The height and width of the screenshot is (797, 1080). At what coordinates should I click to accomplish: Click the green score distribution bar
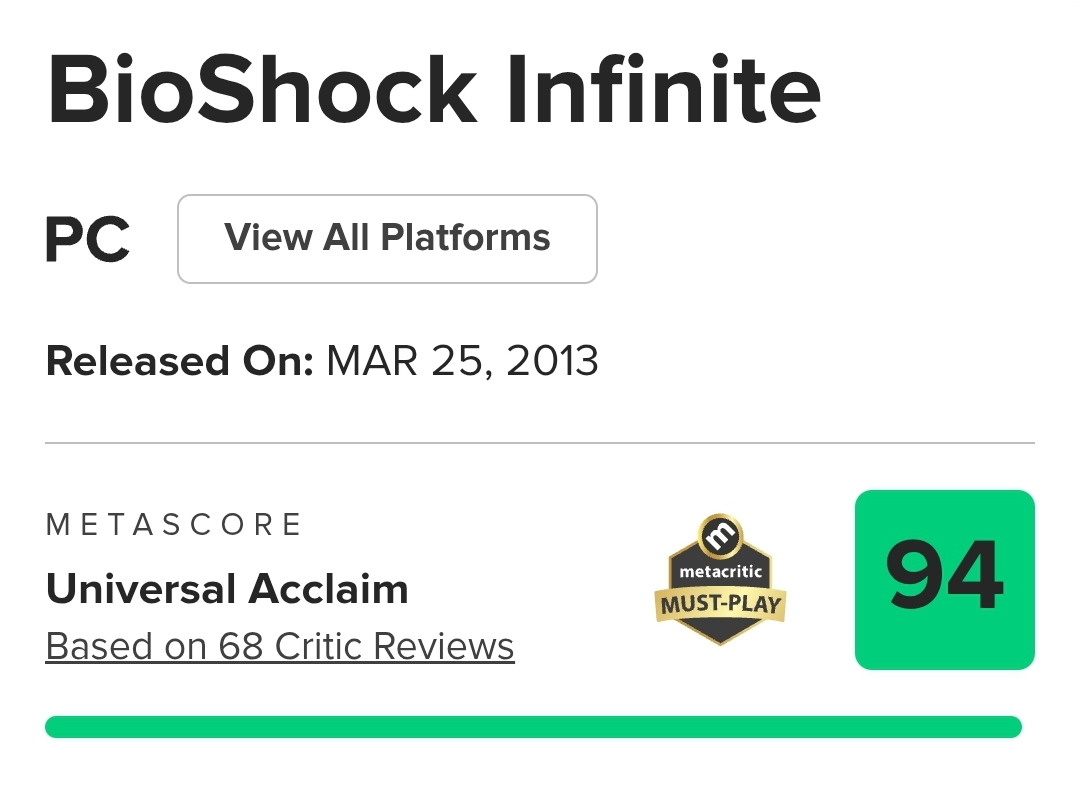tap(533, 727)
